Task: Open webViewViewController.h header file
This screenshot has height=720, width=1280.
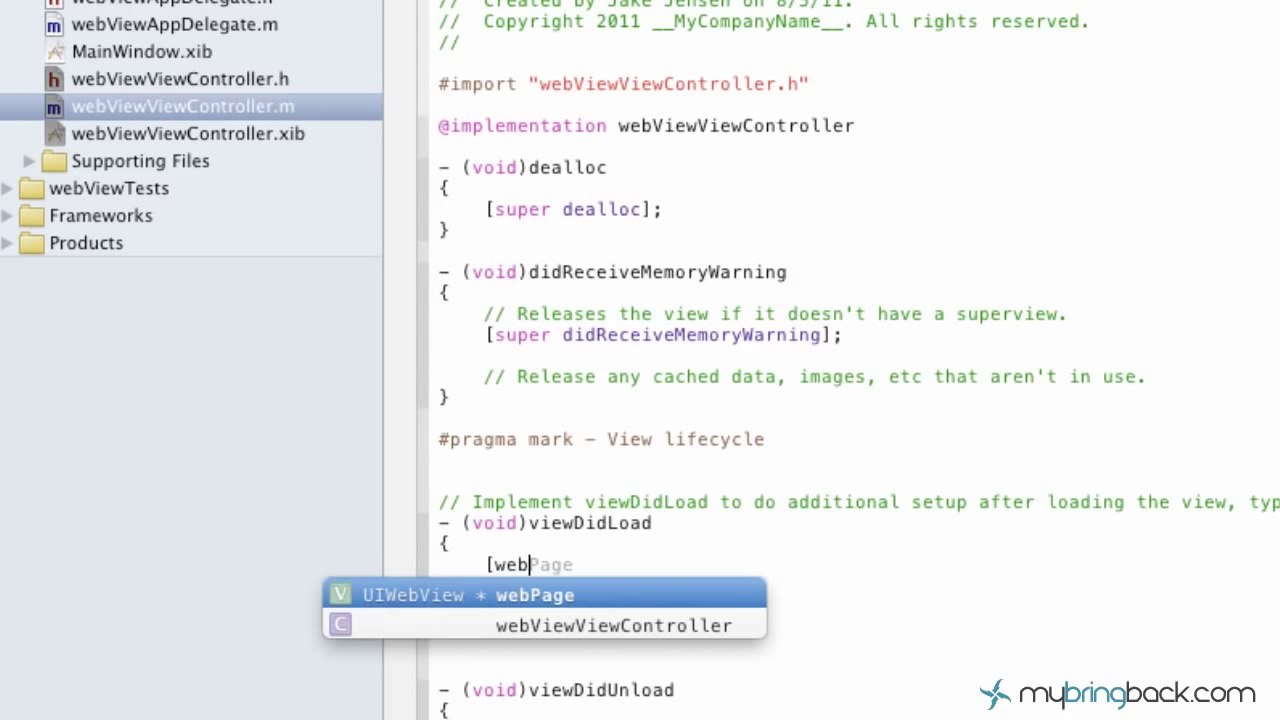Action: [x=180, y=79]
